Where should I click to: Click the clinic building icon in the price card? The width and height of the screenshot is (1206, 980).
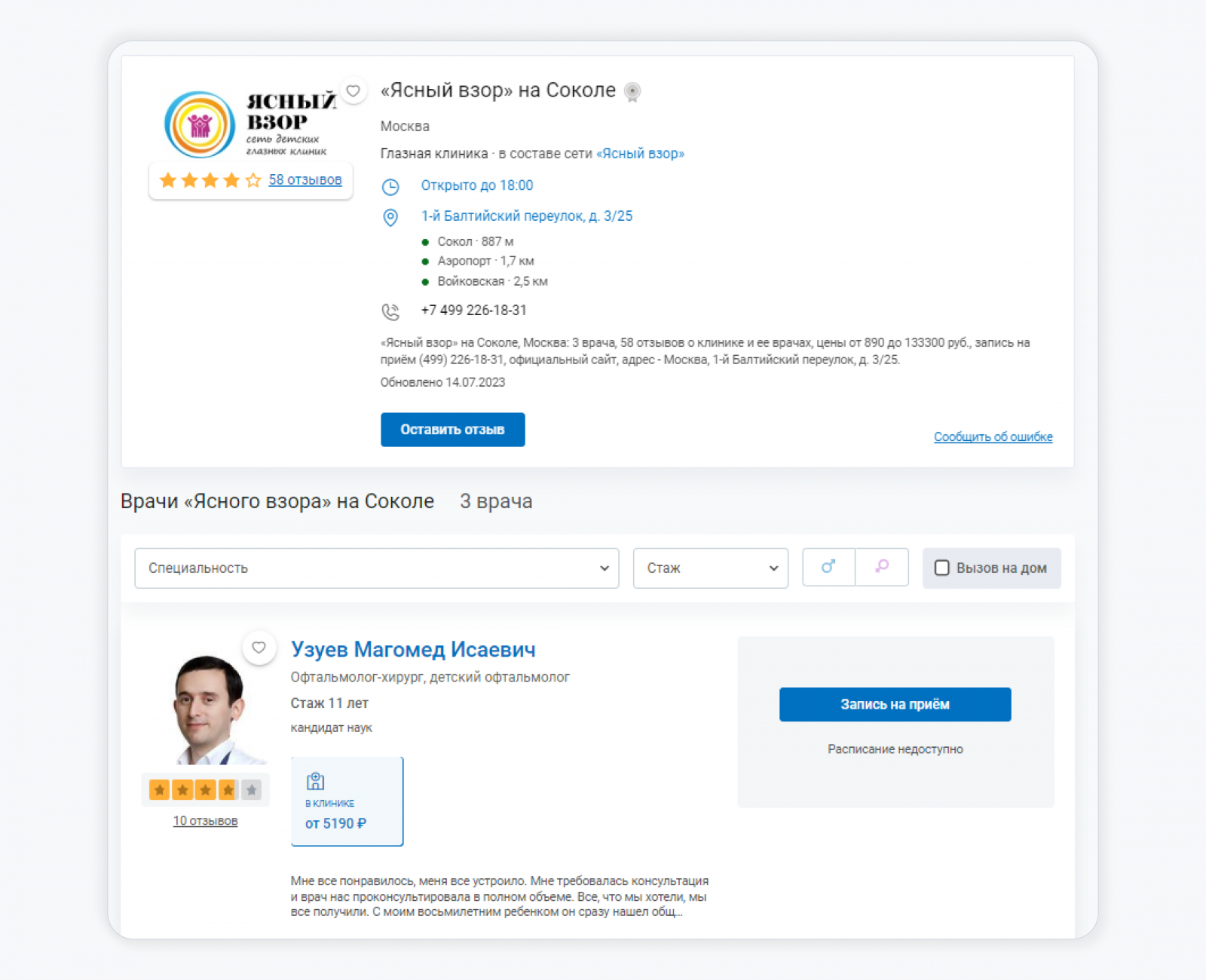click(x=316, y=781)
